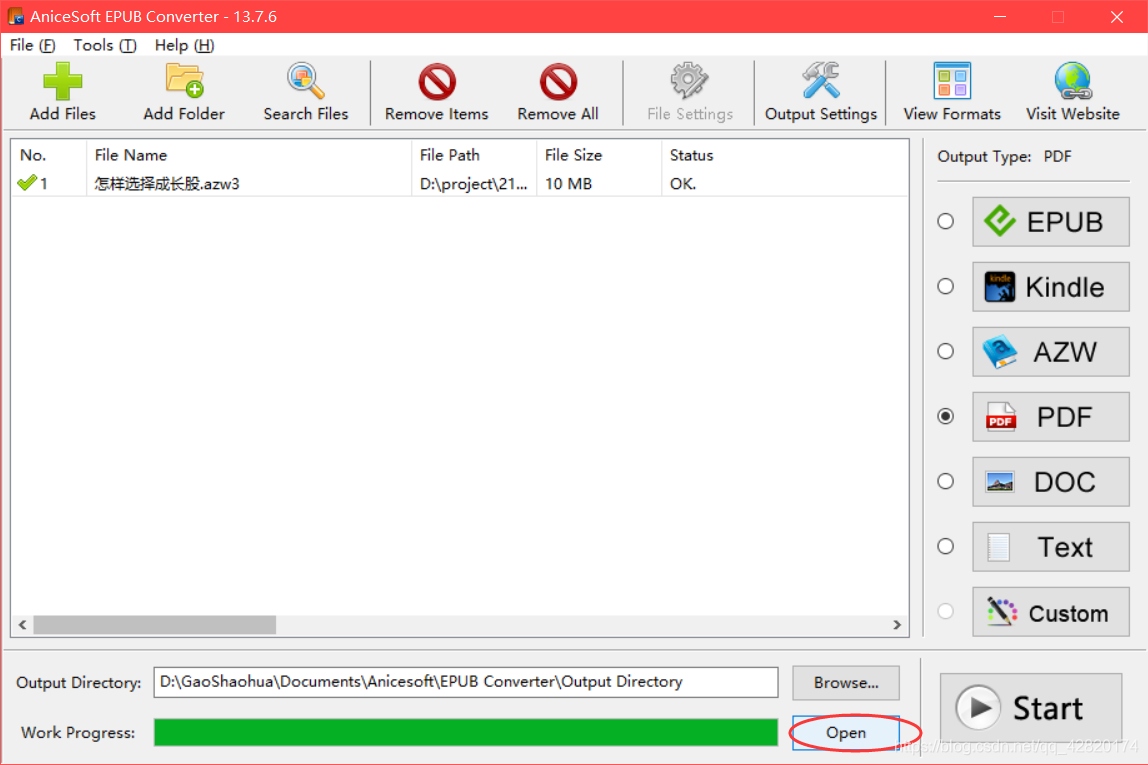Click the Work Progress green bar

pos(466,732)
